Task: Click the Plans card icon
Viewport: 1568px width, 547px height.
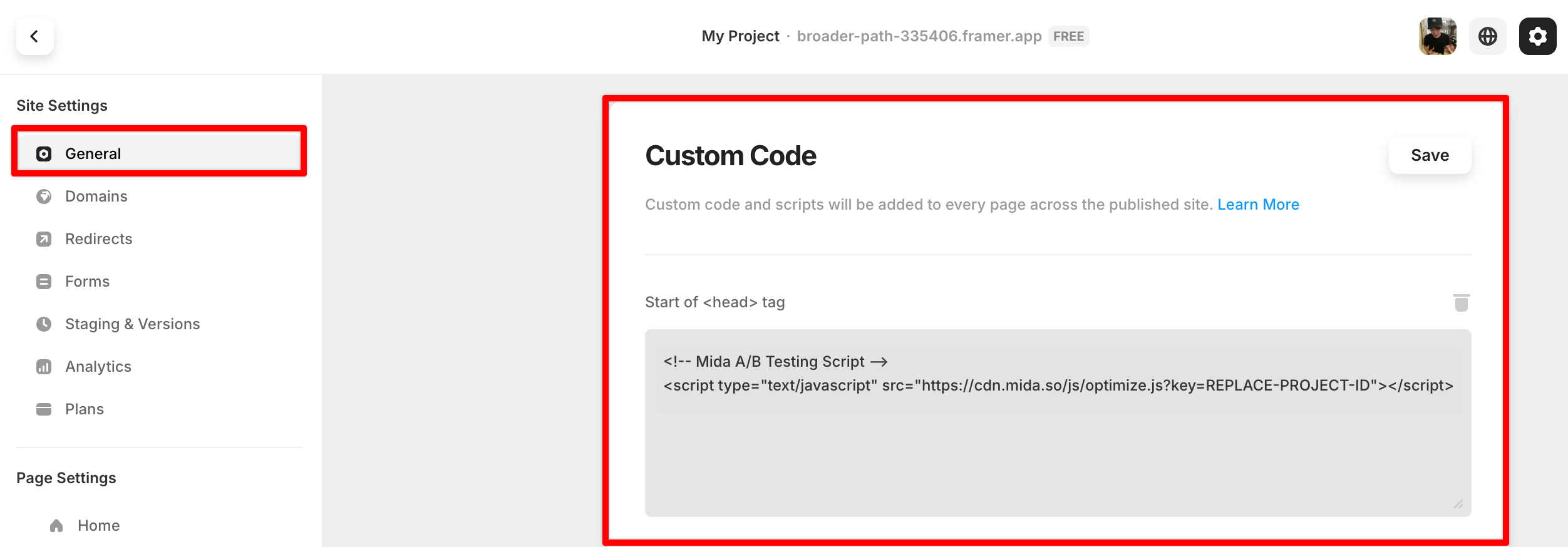Action: 44,409
